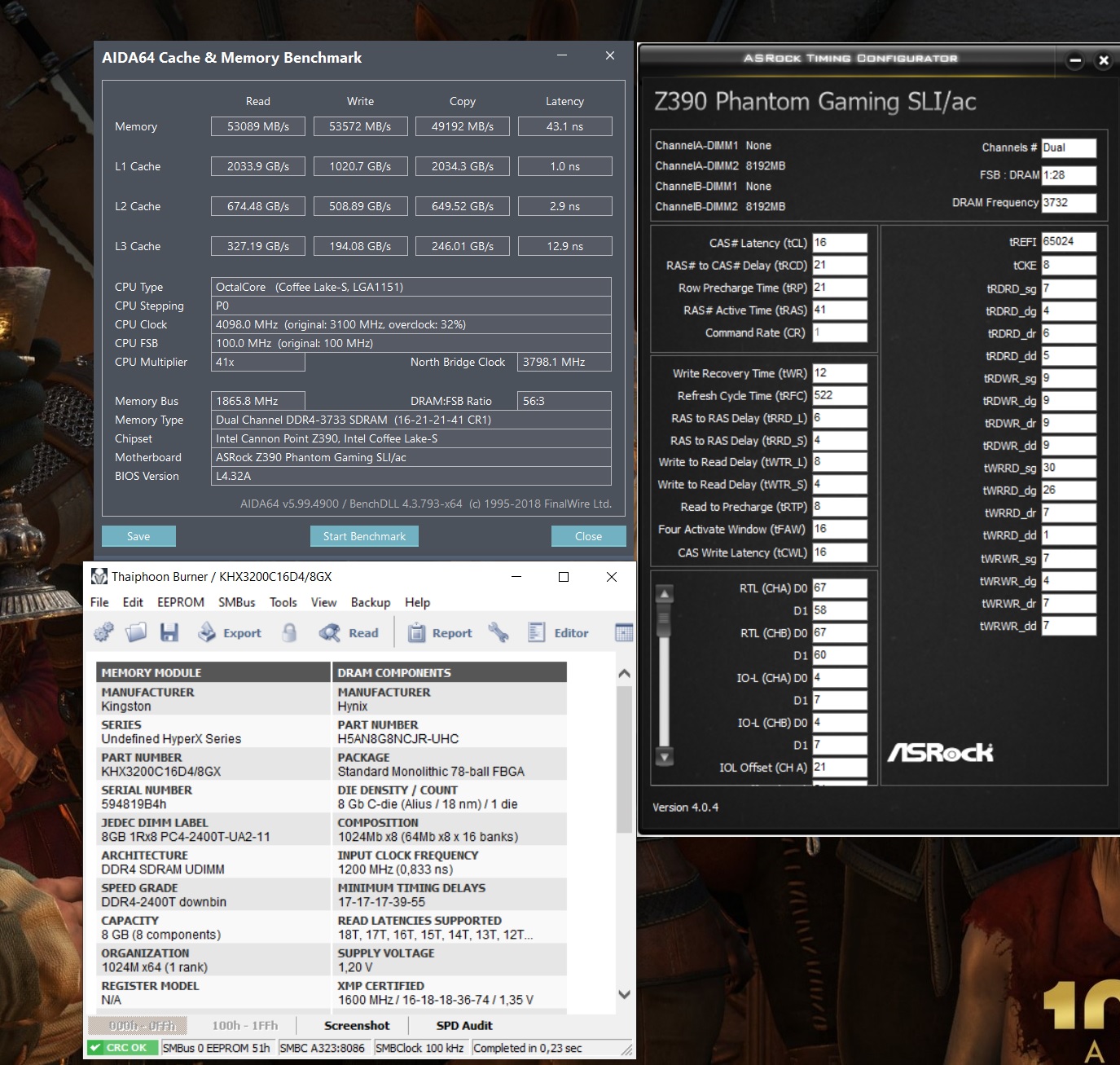Click the CPU Multiplier value 41x
Screen dimensions: 1120x1065
258,362
